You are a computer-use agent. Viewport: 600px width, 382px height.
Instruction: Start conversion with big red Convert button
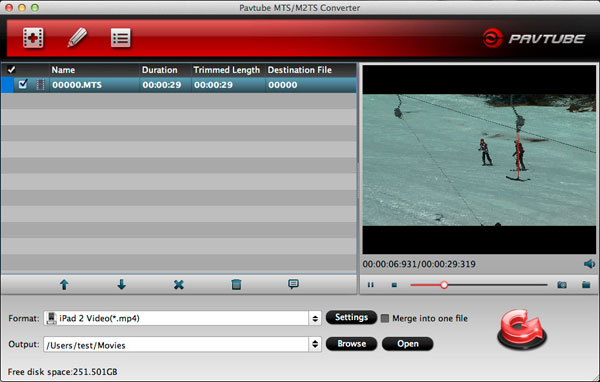[x=522, y=330]
